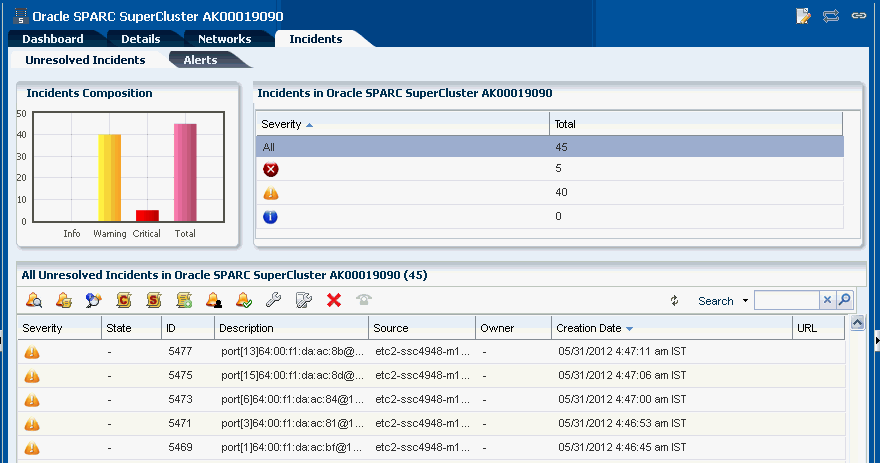The height and width of the screenshot is (463, 880).
Task: Click the red X close-incident icon
Action: coord(334,300)
